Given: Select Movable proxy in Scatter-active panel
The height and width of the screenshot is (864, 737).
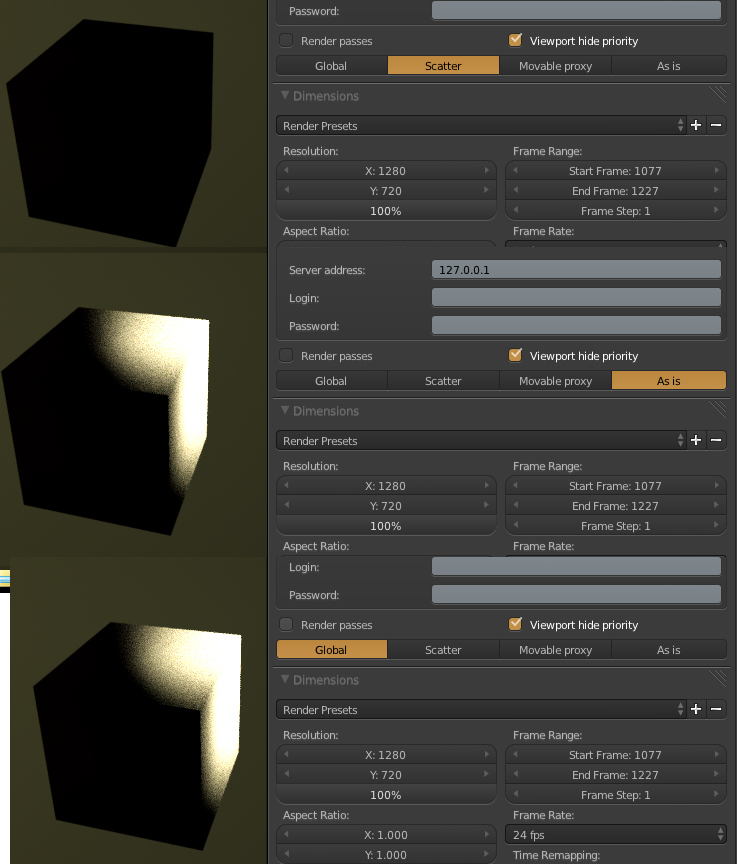Looking at the screenshot, I should 555,66.
